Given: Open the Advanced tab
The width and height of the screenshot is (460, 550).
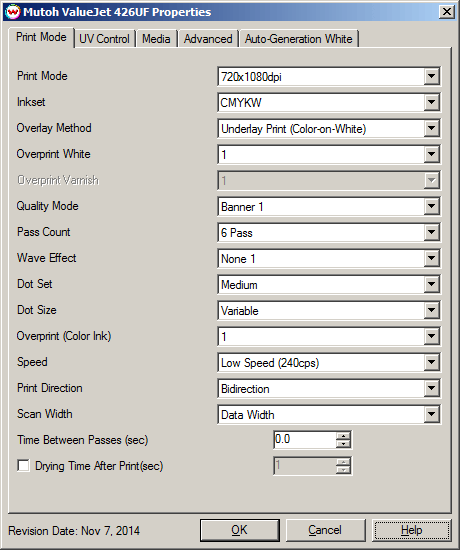Looking at the screenshot, I should (x=208, y=39).
